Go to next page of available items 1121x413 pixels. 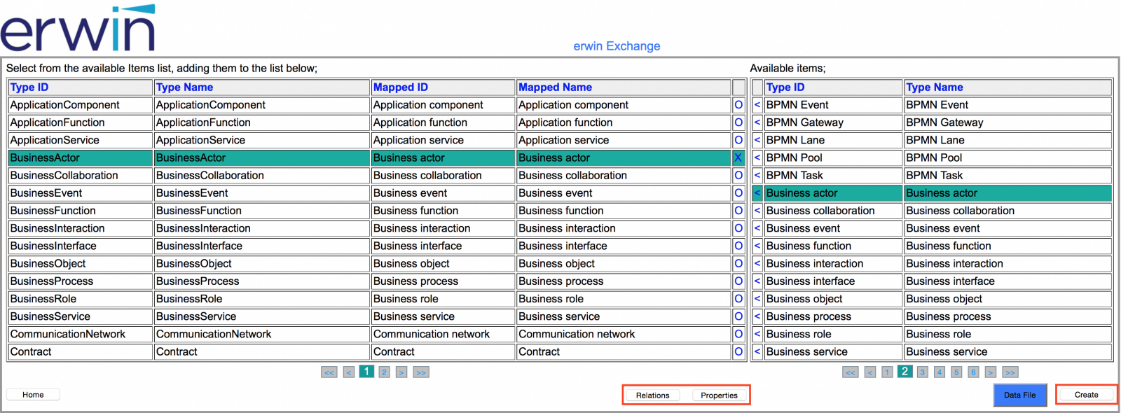click(991, 372)
